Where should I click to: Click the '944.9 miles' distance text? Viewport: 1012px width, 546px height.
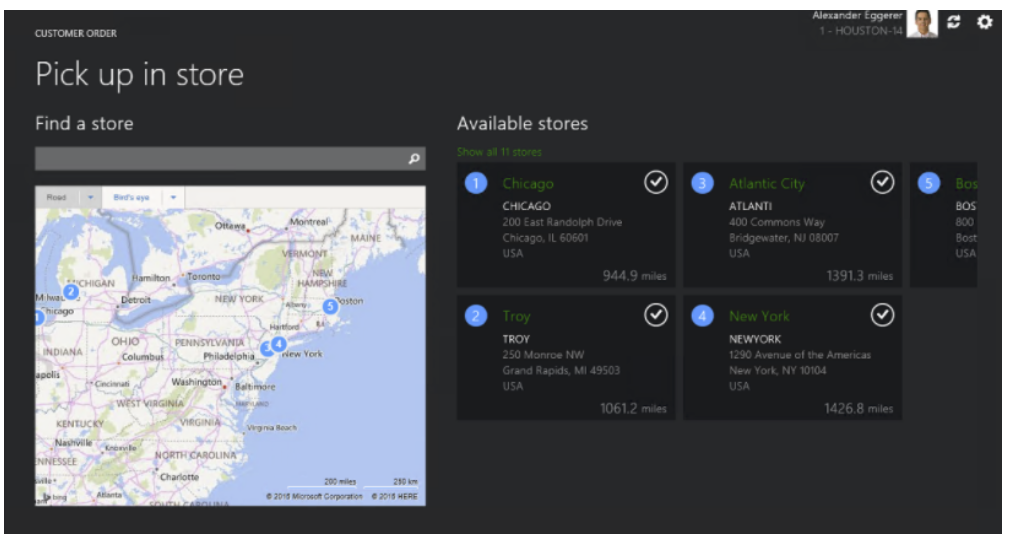pyautogui.click(x=634, y=276)
